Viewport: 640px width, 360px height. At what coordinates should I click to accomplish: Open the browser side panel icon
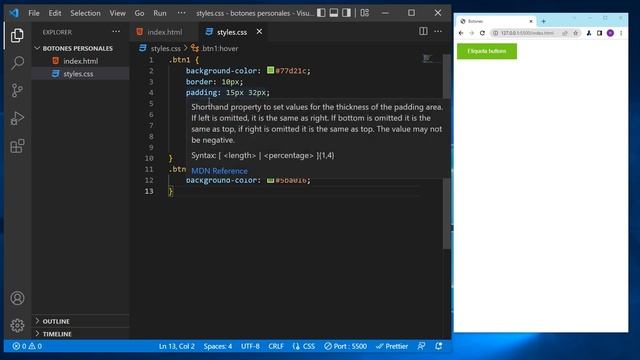599,33
